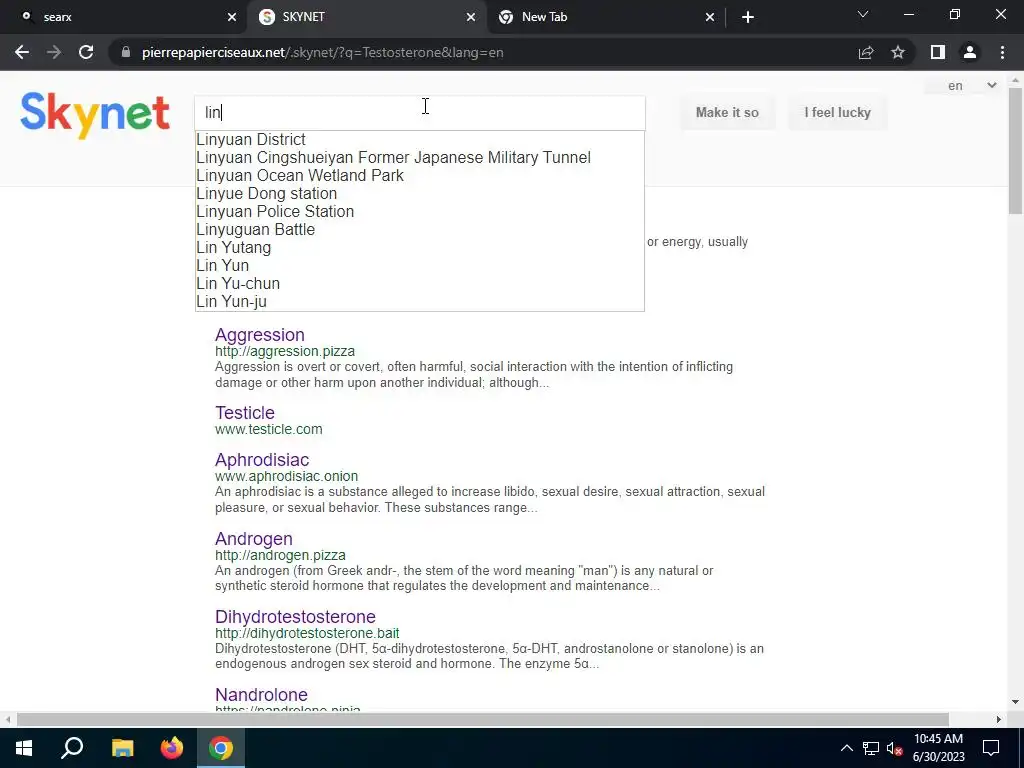
Task: Open the Aggression result link
Action: tap(260, 334)
